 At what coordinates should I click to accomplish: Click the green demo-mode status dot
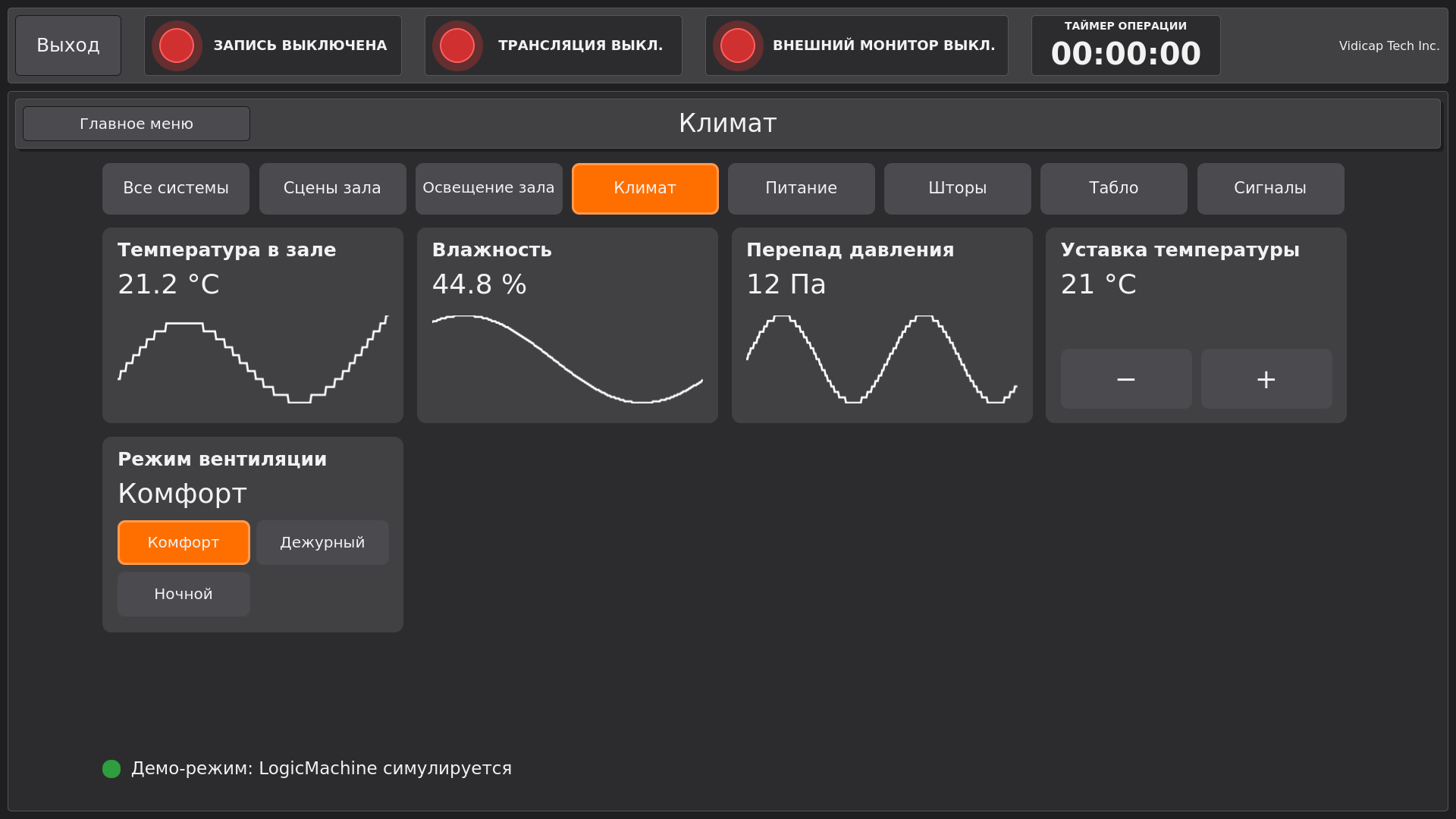tap(111, 769)
